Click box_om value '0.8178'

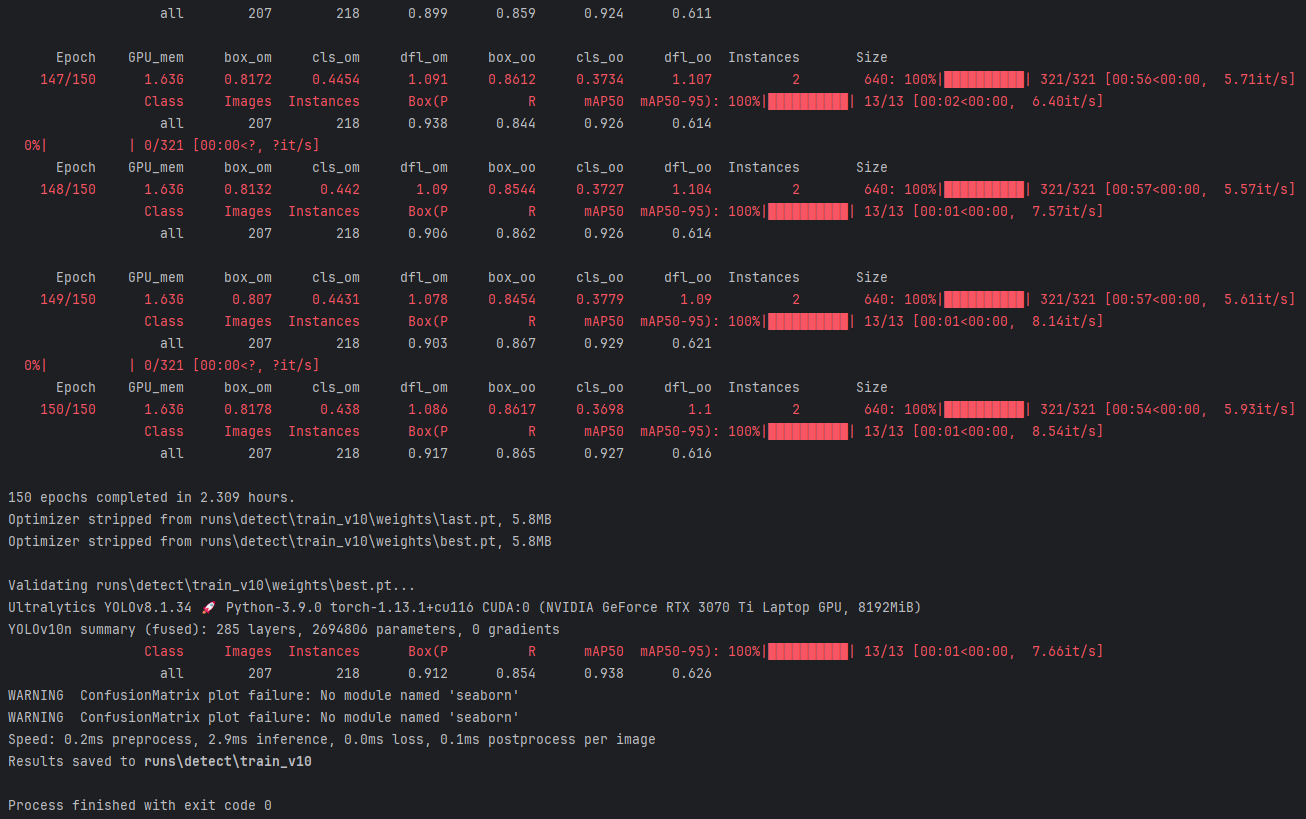pos(248,409)
